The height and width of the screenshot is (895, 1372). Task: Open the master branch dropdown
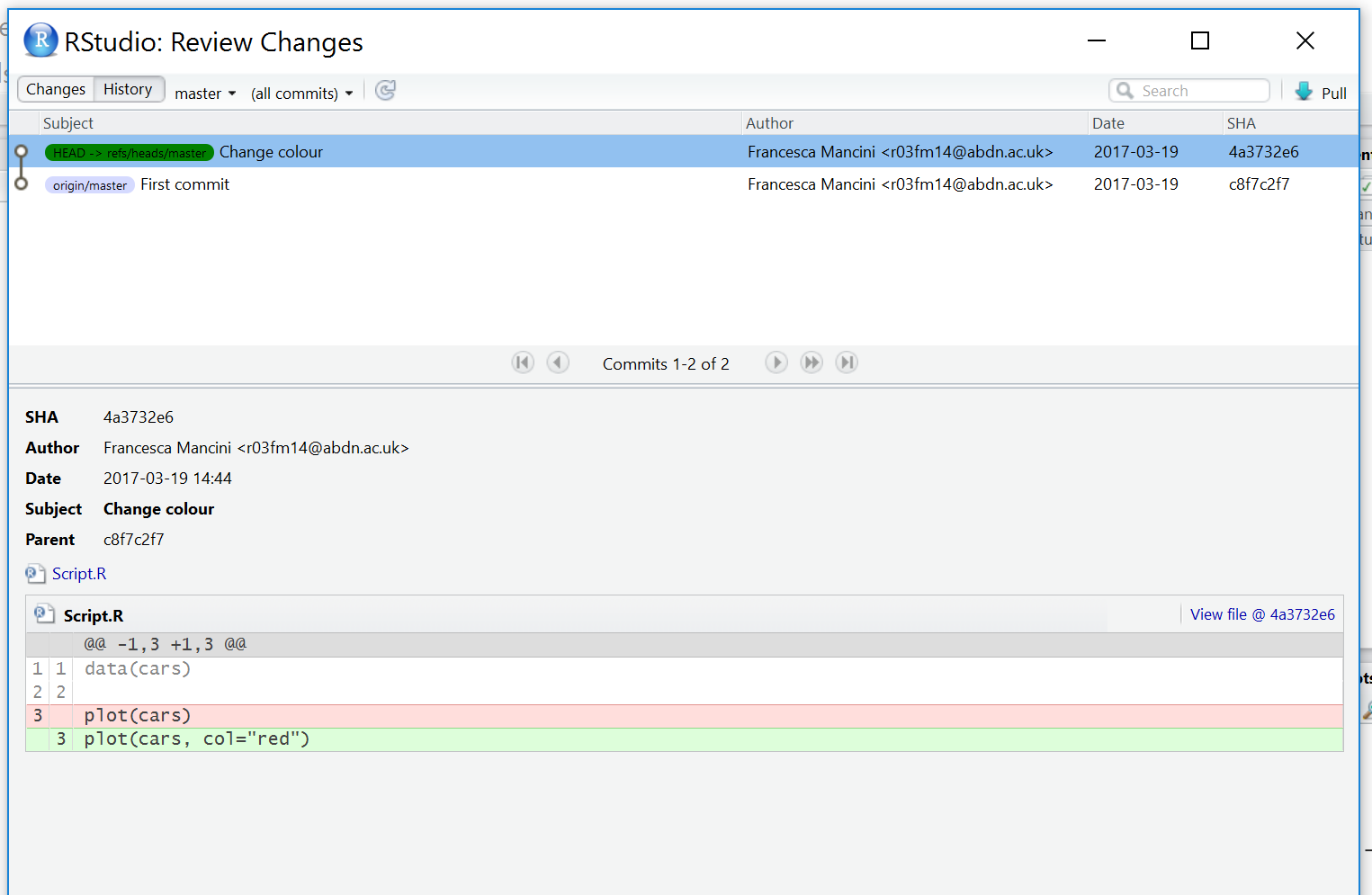coord(205,94)
